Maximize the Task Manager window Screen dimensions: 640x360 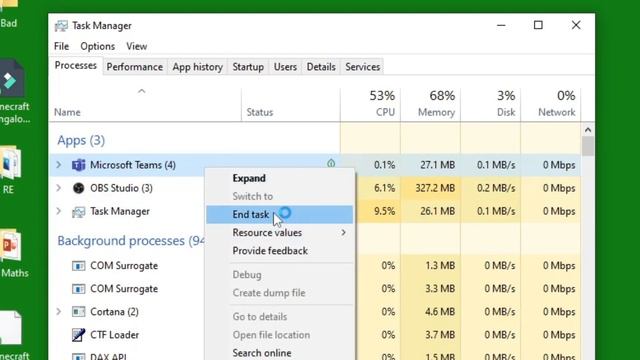coord(538,25)
